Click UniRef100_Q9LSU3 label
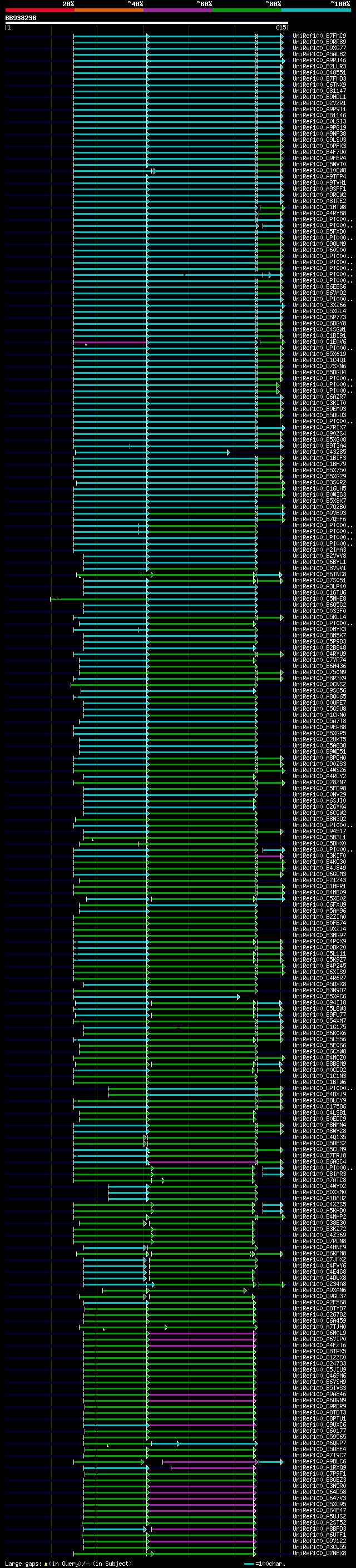 [319, 140]
